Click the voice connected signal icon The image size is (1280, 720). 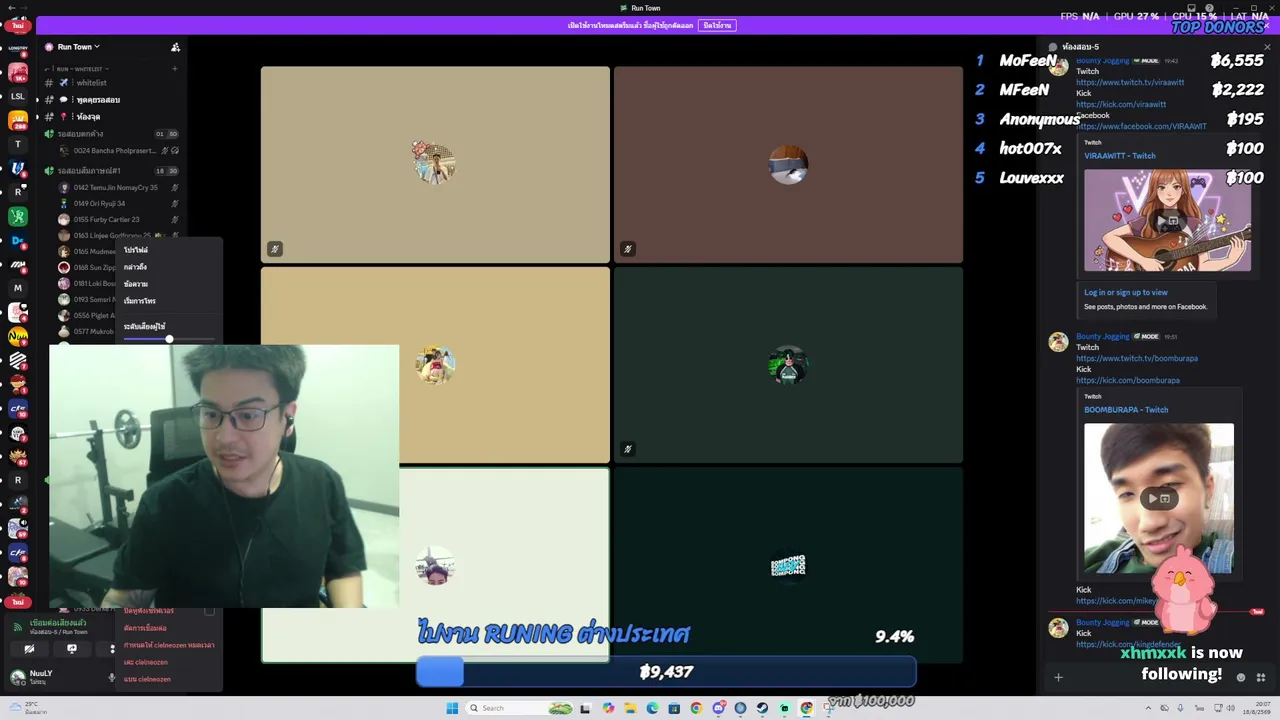point(18,627)
